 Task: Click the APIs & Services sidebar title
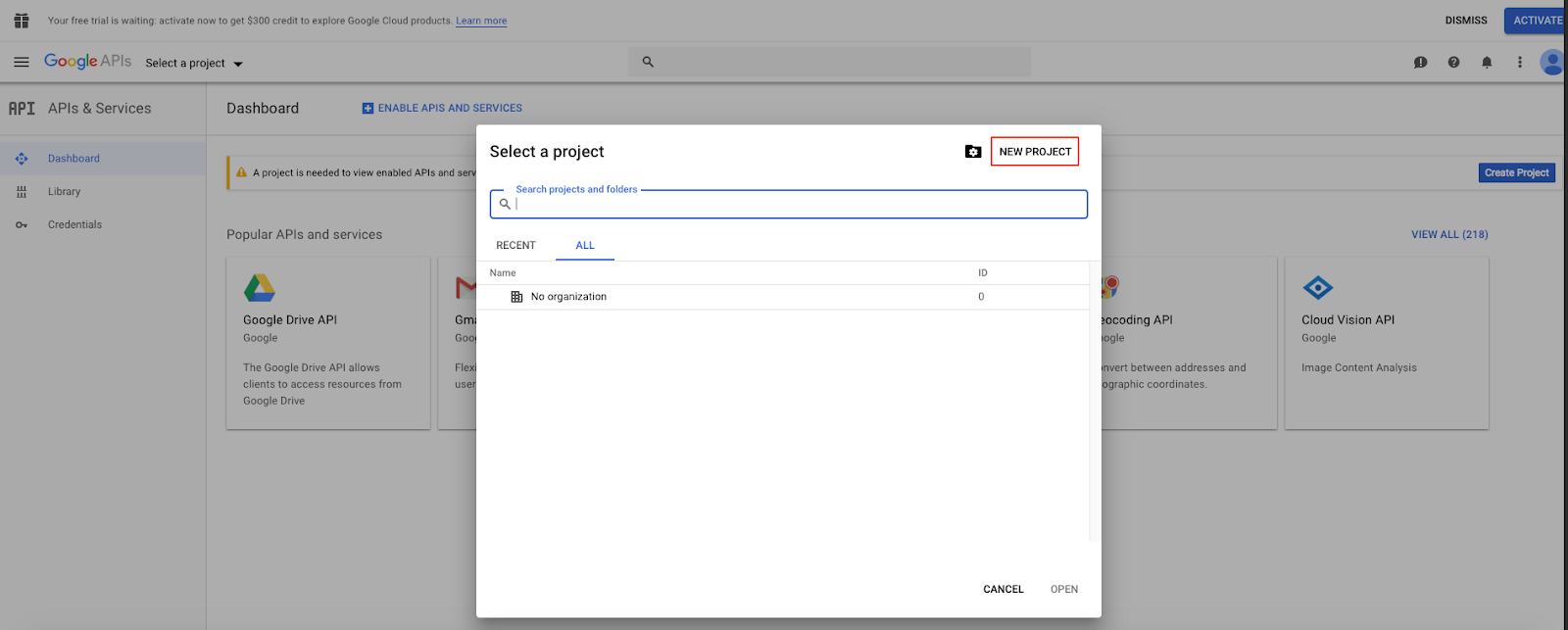point(100,109)
